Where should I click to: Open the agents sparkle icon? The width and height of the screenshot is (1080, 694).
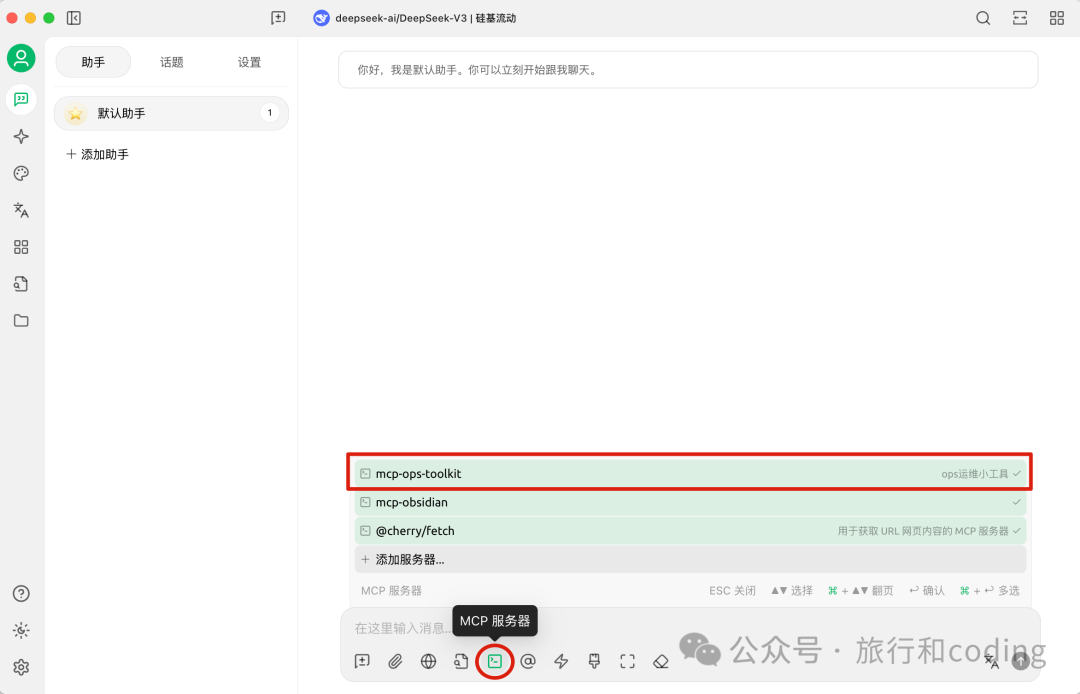(x=21, y=136)
